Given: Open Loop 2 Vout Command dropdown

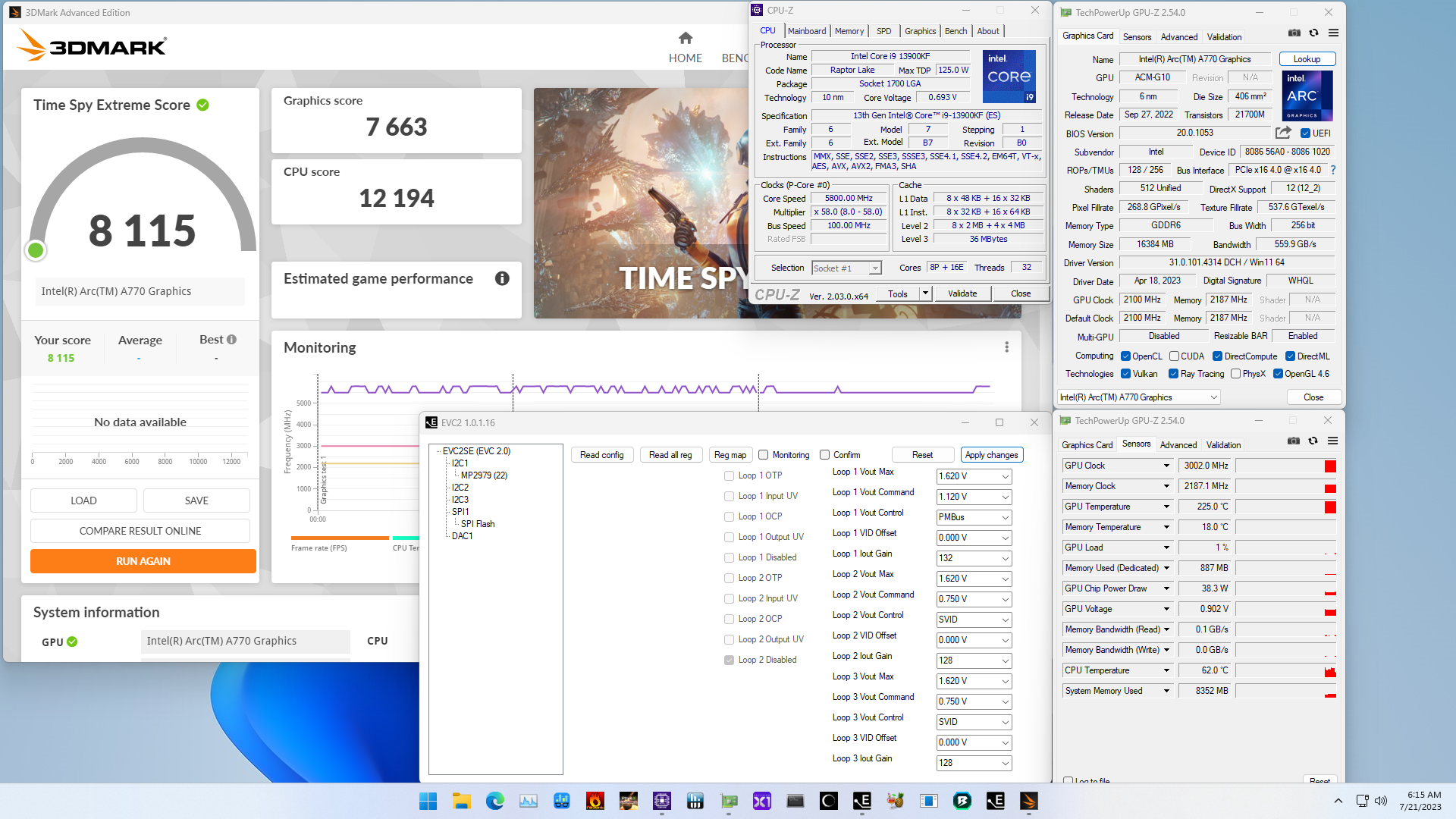Looking at the screenshot, I should click(x=974, y=599).
